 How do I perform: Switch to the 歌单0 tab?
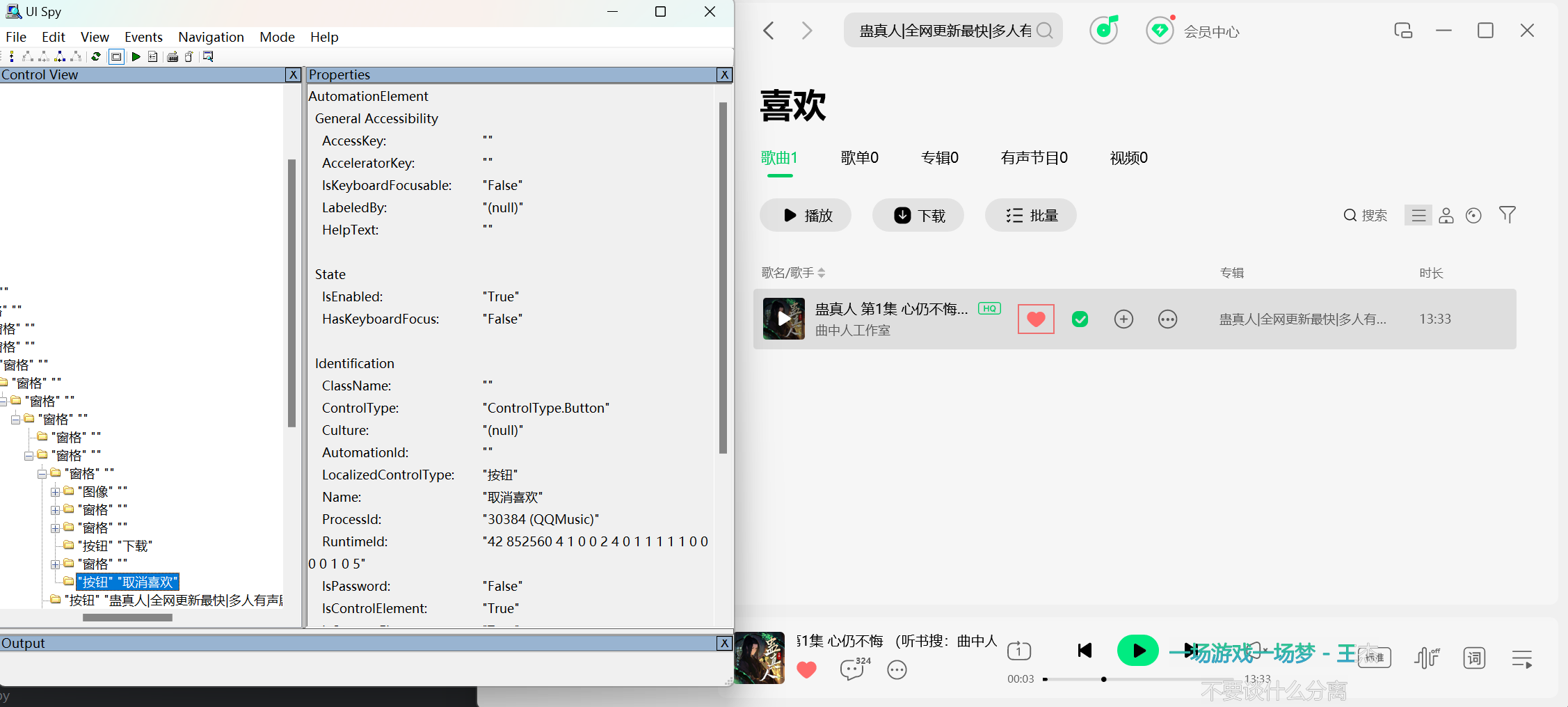pyautogui.click(x=860, y=158)
